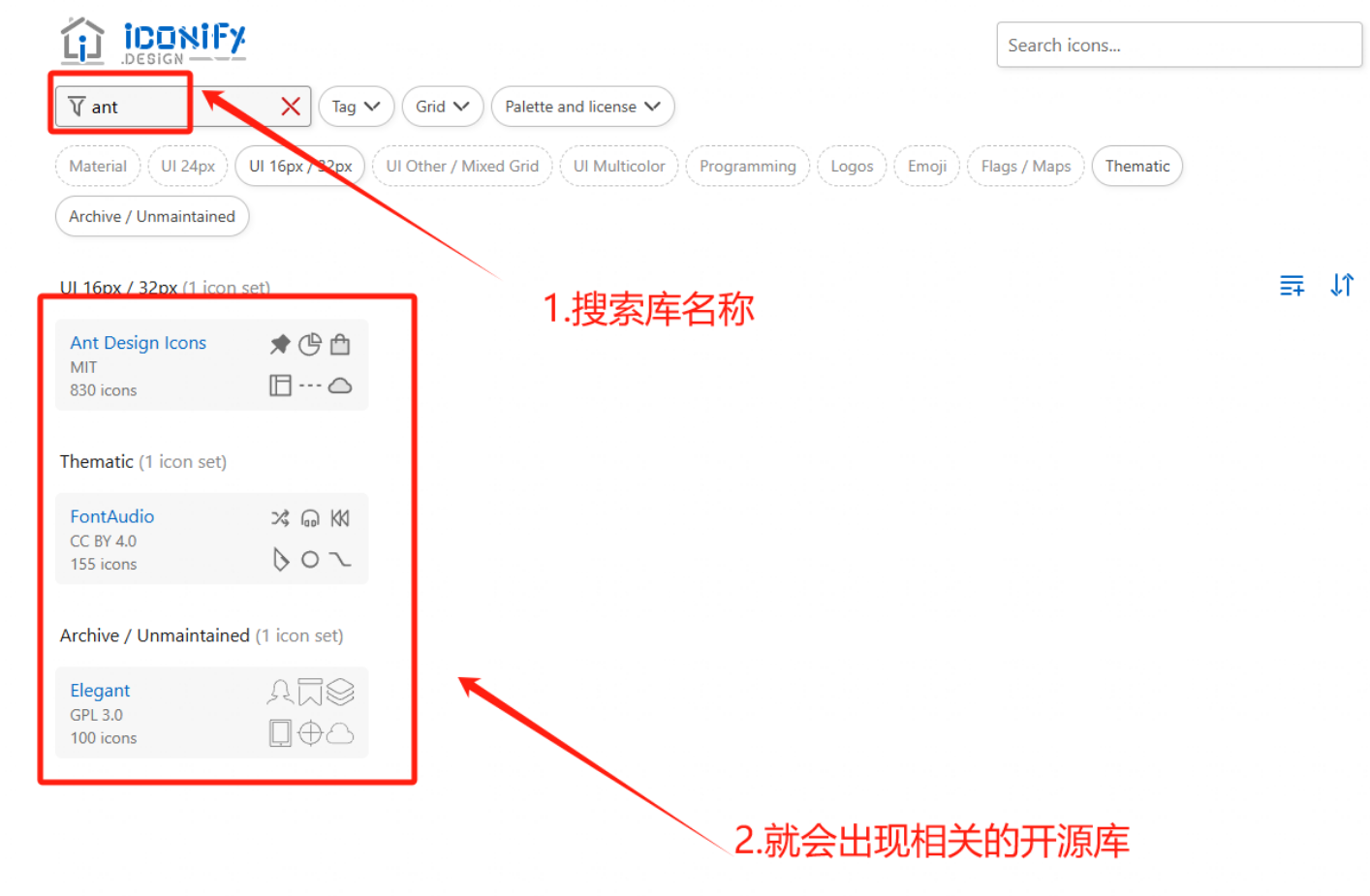Click the '830 icons' text
Viewport: 1370px width, 896px height.
(104, 390)
